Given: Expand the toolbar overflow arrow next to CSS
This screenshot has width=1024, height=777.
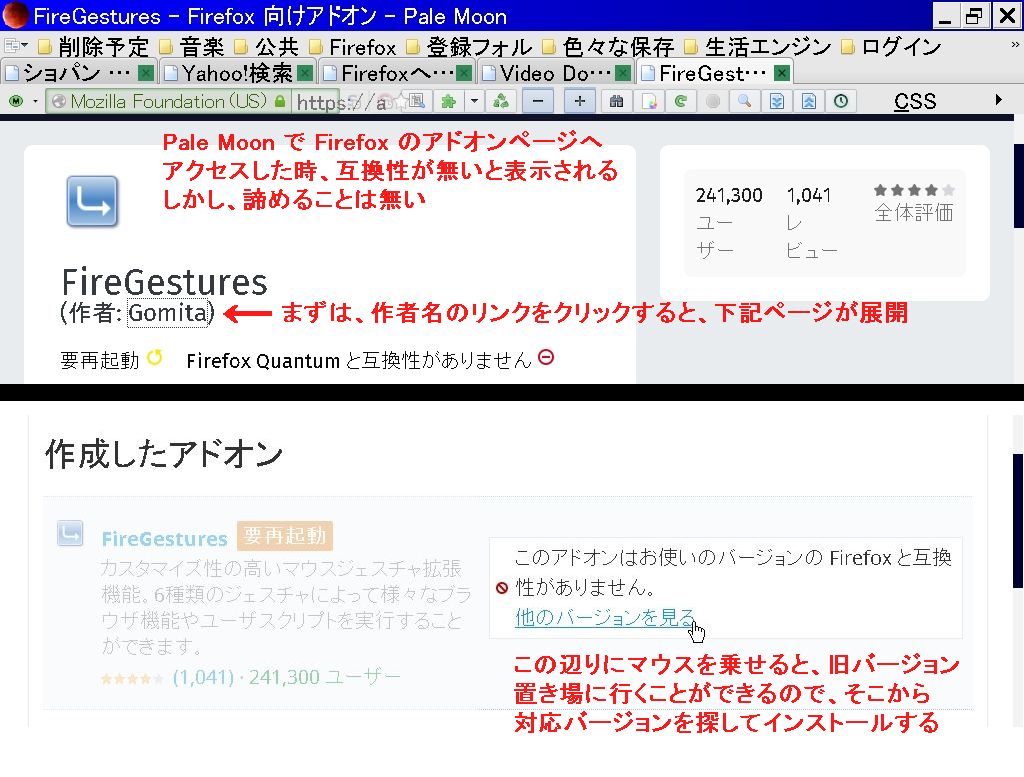Looking at the screenshot, I should [998, 100].
